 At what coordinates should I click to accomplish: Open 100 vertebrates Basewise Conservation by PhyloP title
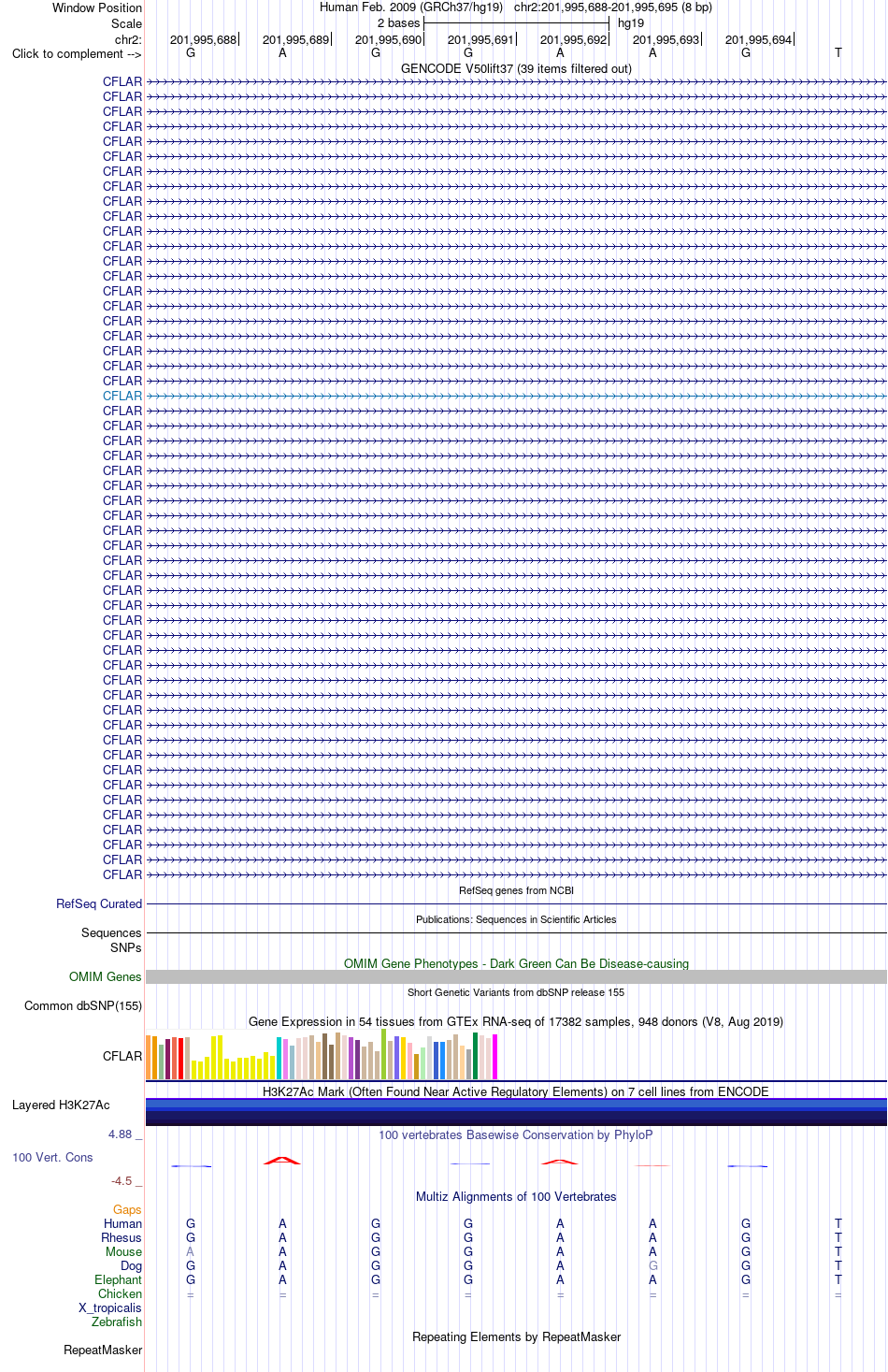point(516,1134)
